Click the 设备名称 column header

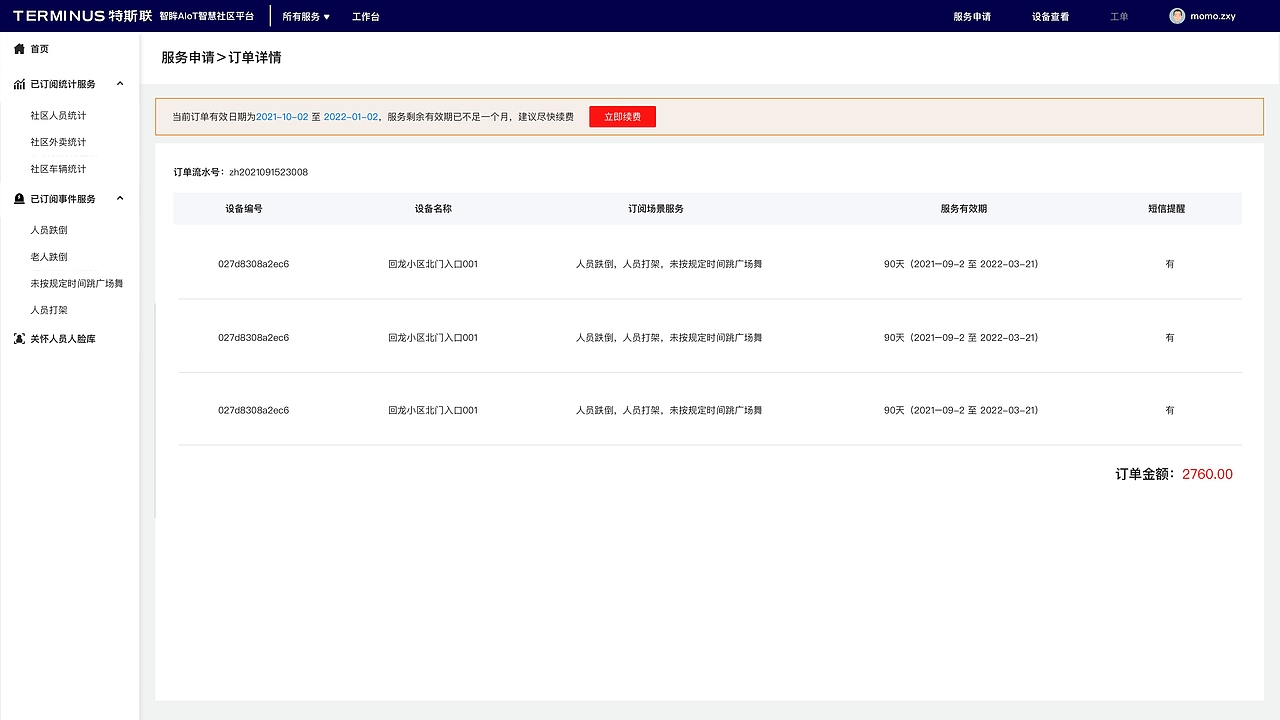(x=433, y=209)
